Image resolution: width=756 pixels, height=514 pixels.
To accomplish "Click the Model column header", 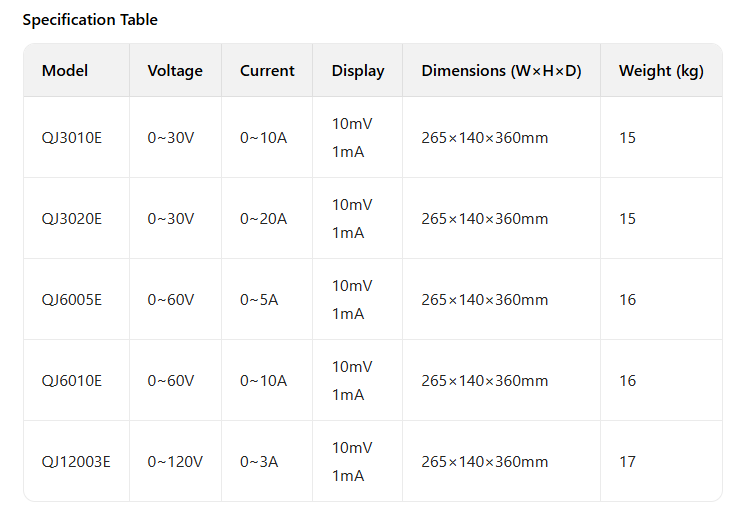I will (65, 71).
